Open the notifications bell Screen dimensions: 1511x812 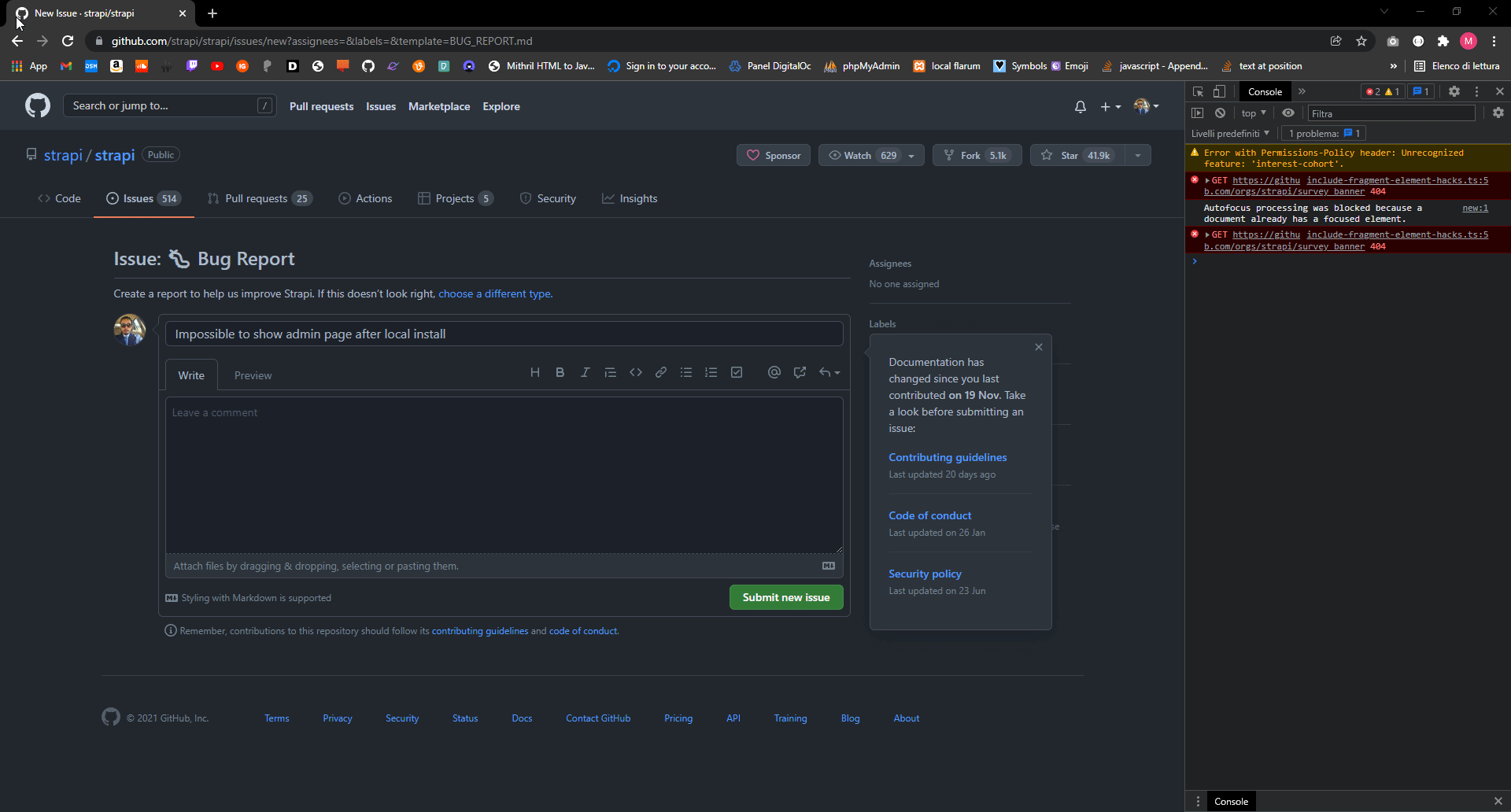tap(1081, 106)
